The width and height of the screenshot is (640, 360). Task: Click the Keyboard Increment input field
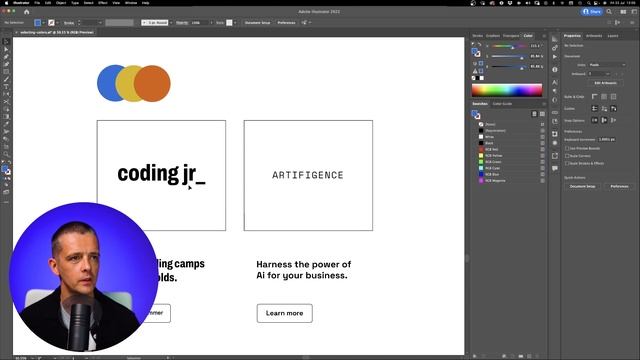(x=607, y=140)
